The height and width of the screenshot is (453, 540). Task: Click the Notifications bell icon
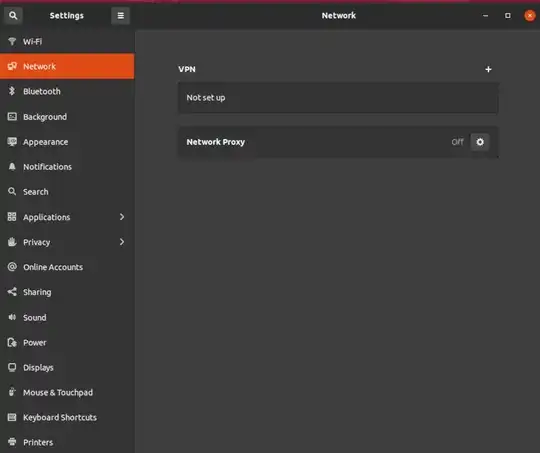12,167
